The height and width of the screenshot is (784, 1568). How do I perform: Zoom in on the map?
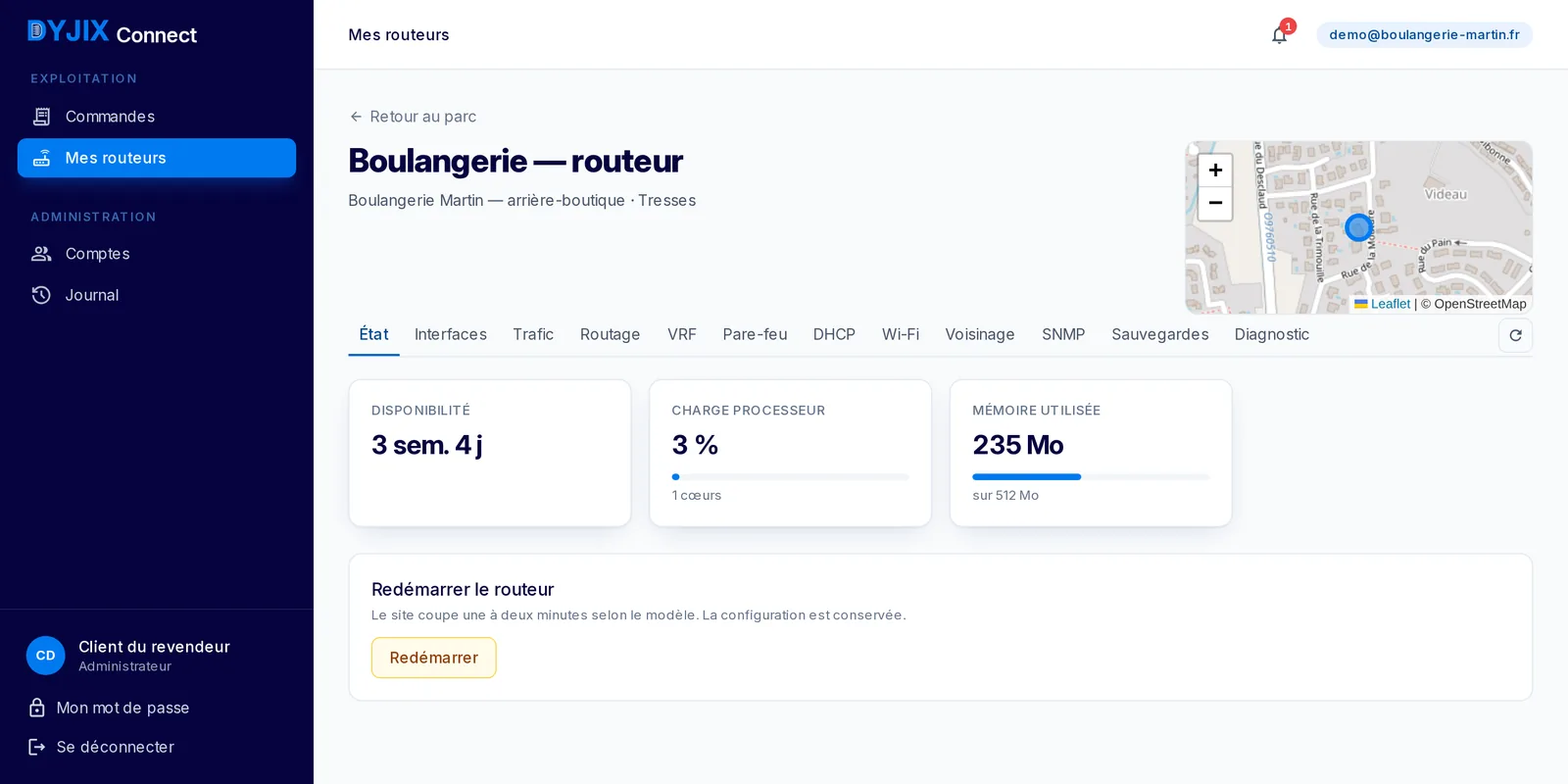[1215, 171]
